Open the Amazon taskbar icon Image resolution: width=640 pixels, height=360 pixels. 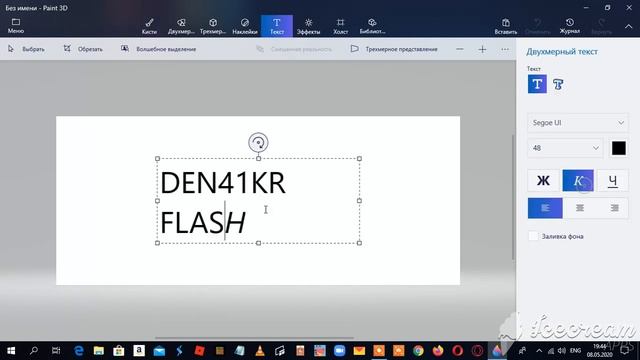(x=139, y=351)
